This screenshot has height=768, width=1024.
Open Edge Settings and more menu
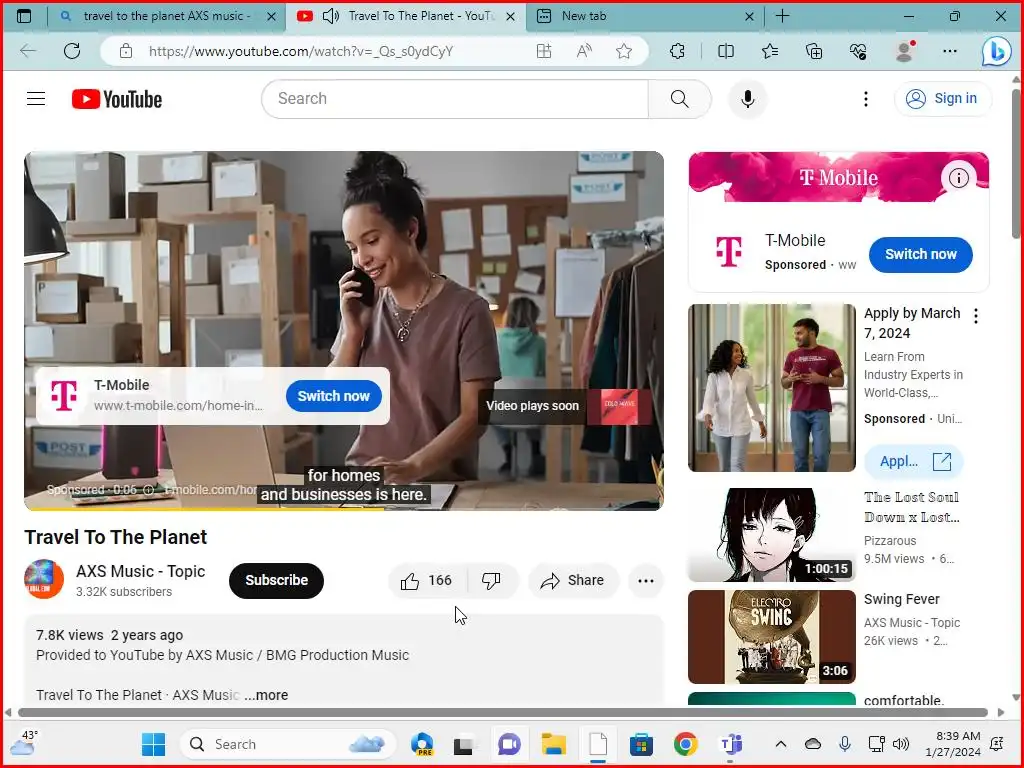(x=950, y=51)
